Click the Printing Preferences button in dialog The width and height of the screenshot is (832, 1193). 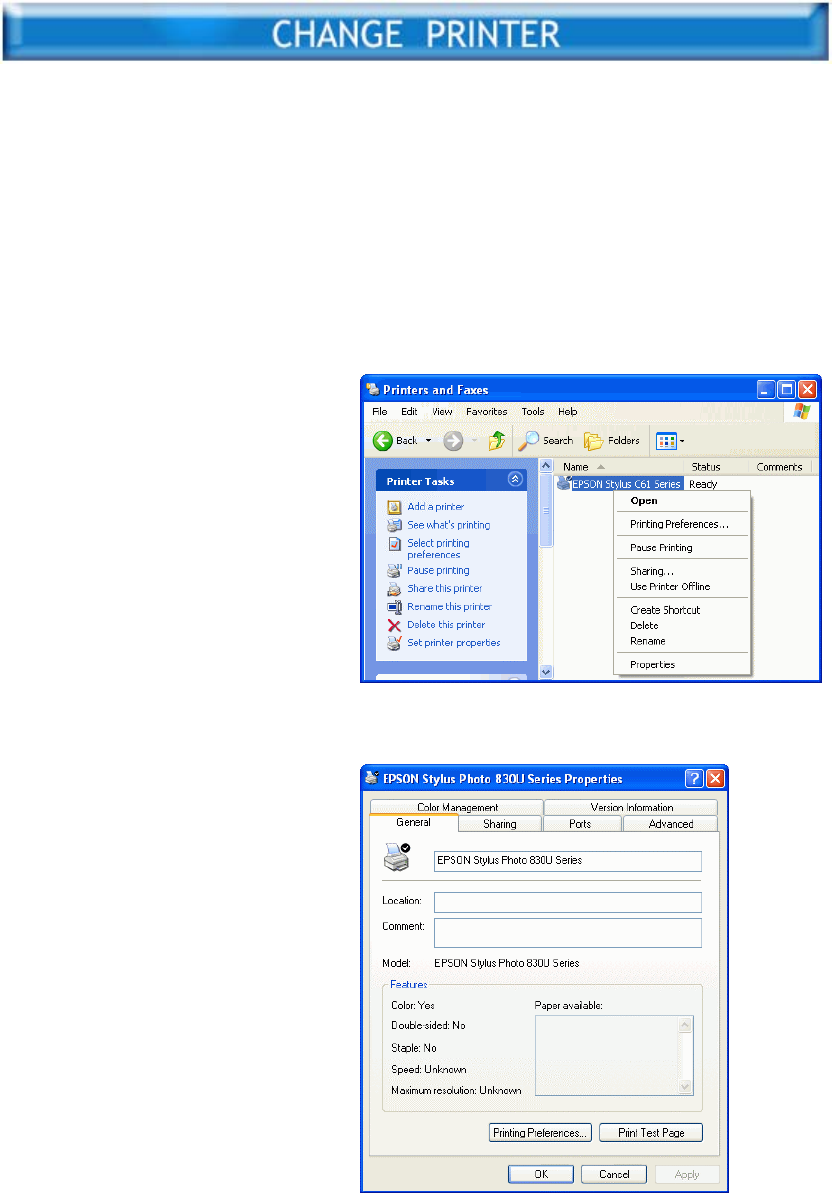(540, 1133)
